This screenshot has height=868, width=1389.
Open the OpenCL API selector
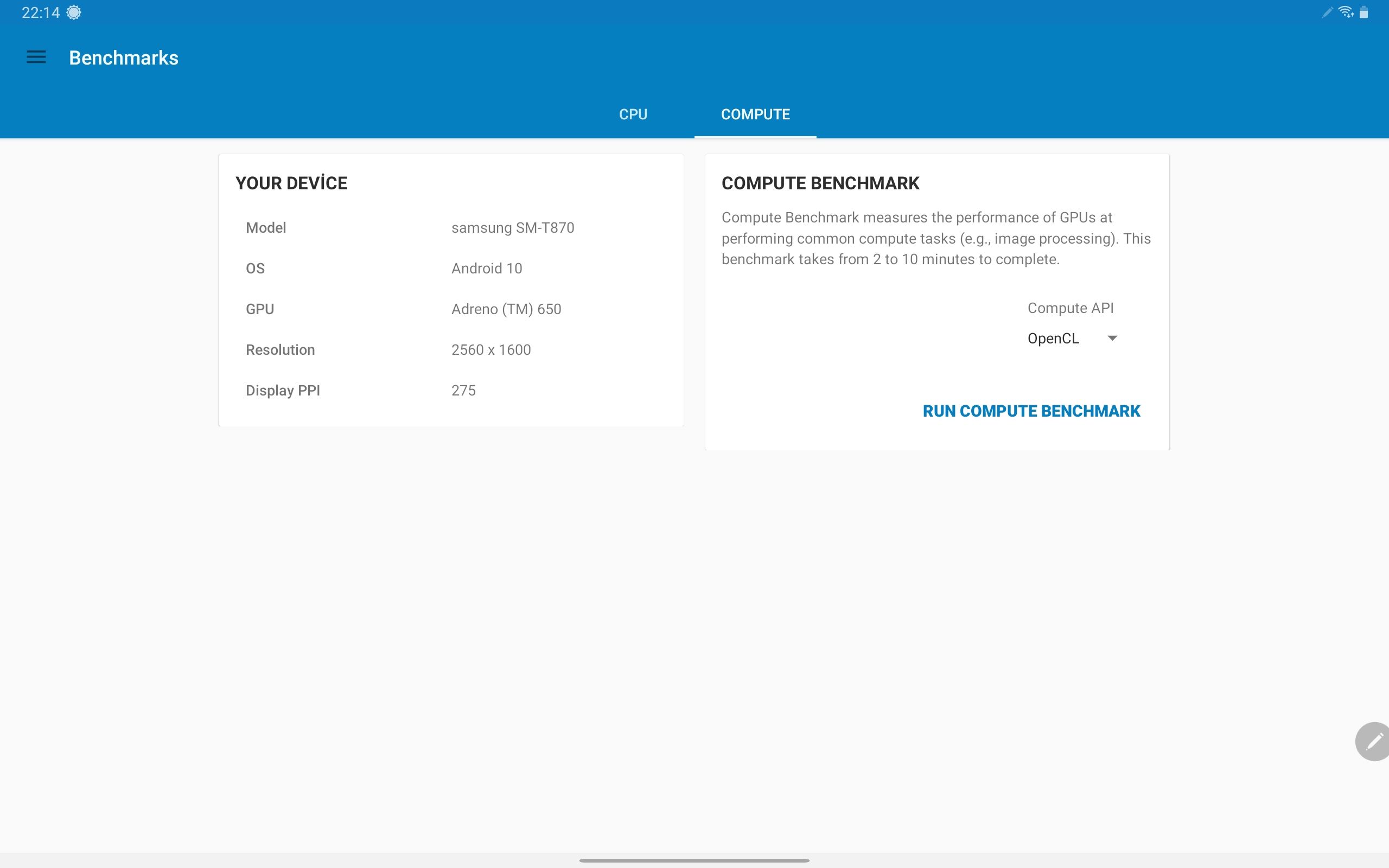(1054, 339)
